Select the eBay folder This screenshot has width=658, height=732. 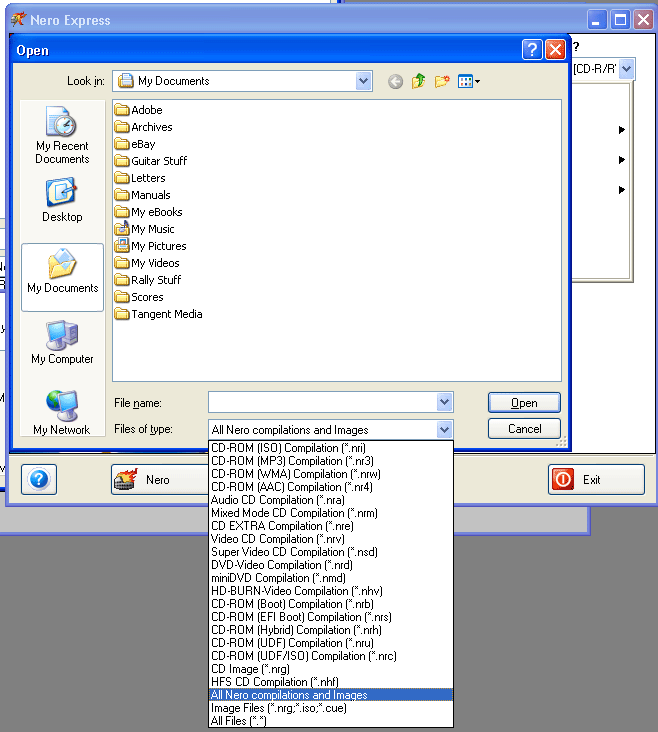(x=135, y=144)
